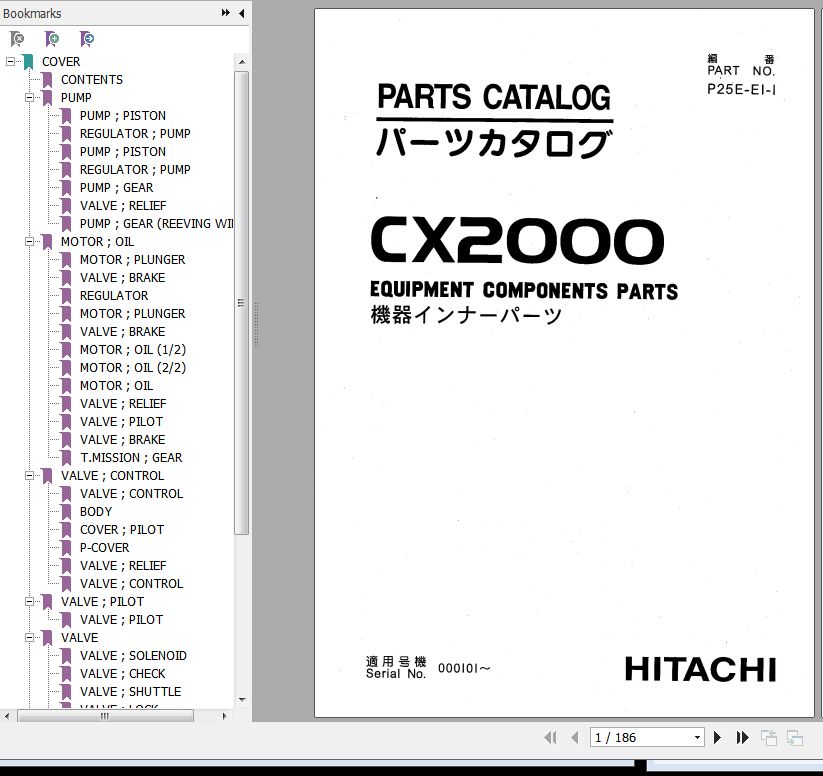Click the bookmark icon beside P-COVER
823x776 pixels.
[66, 548]
